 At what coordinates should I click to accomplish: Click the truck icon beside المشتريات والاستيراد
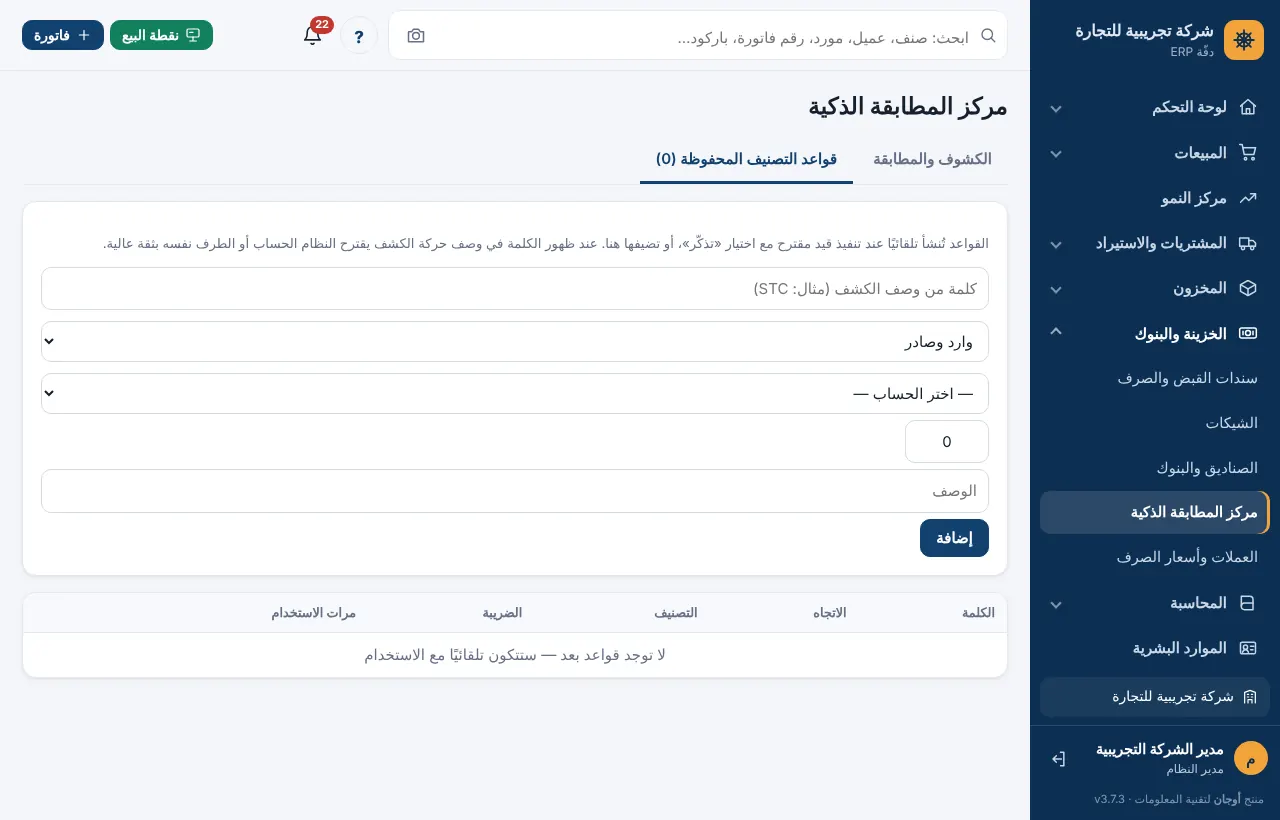[x=1247, y=243]
